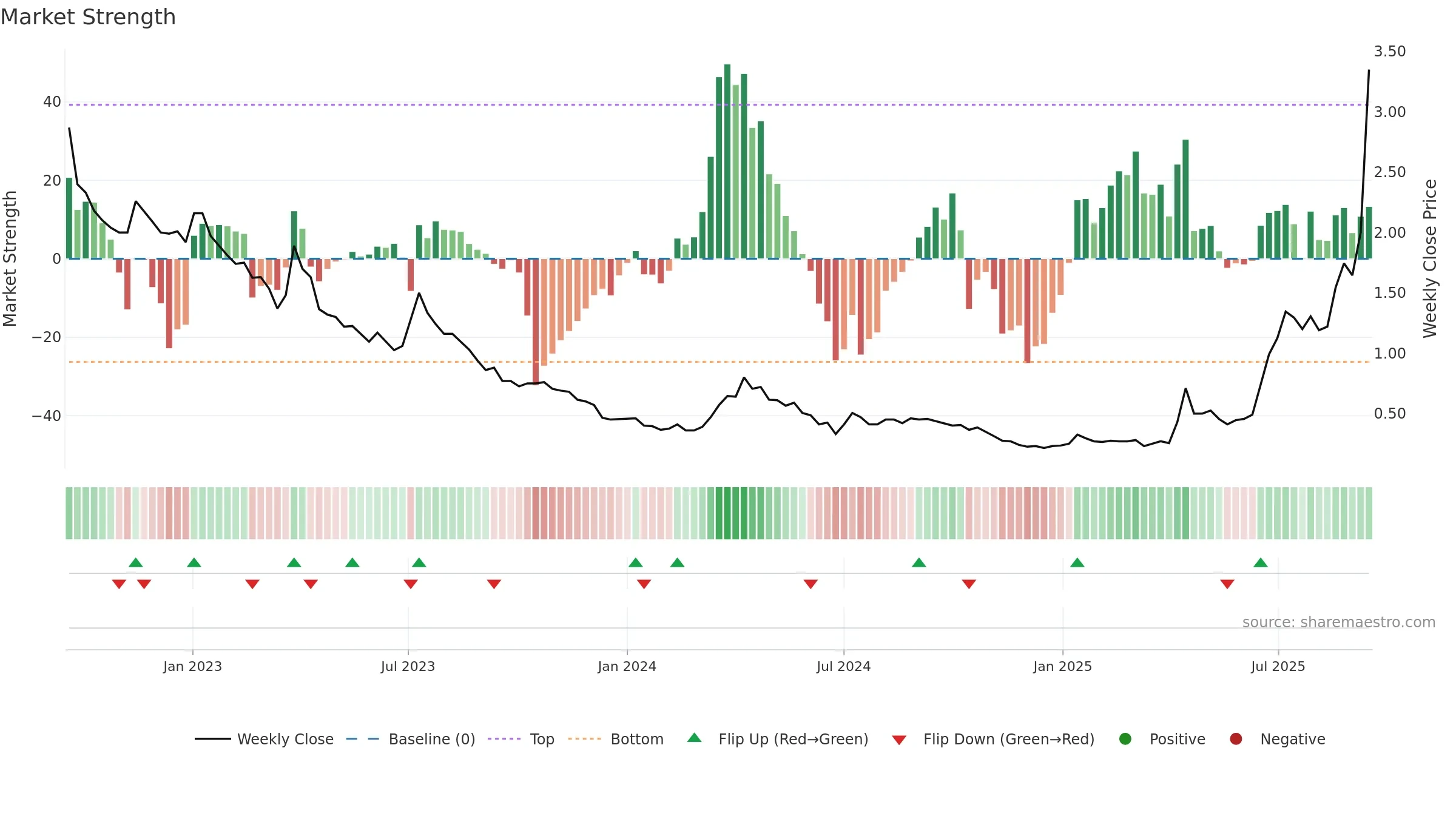Click the Jul 2023 x-axis label
1456x819 pixels.
point(408,666)
